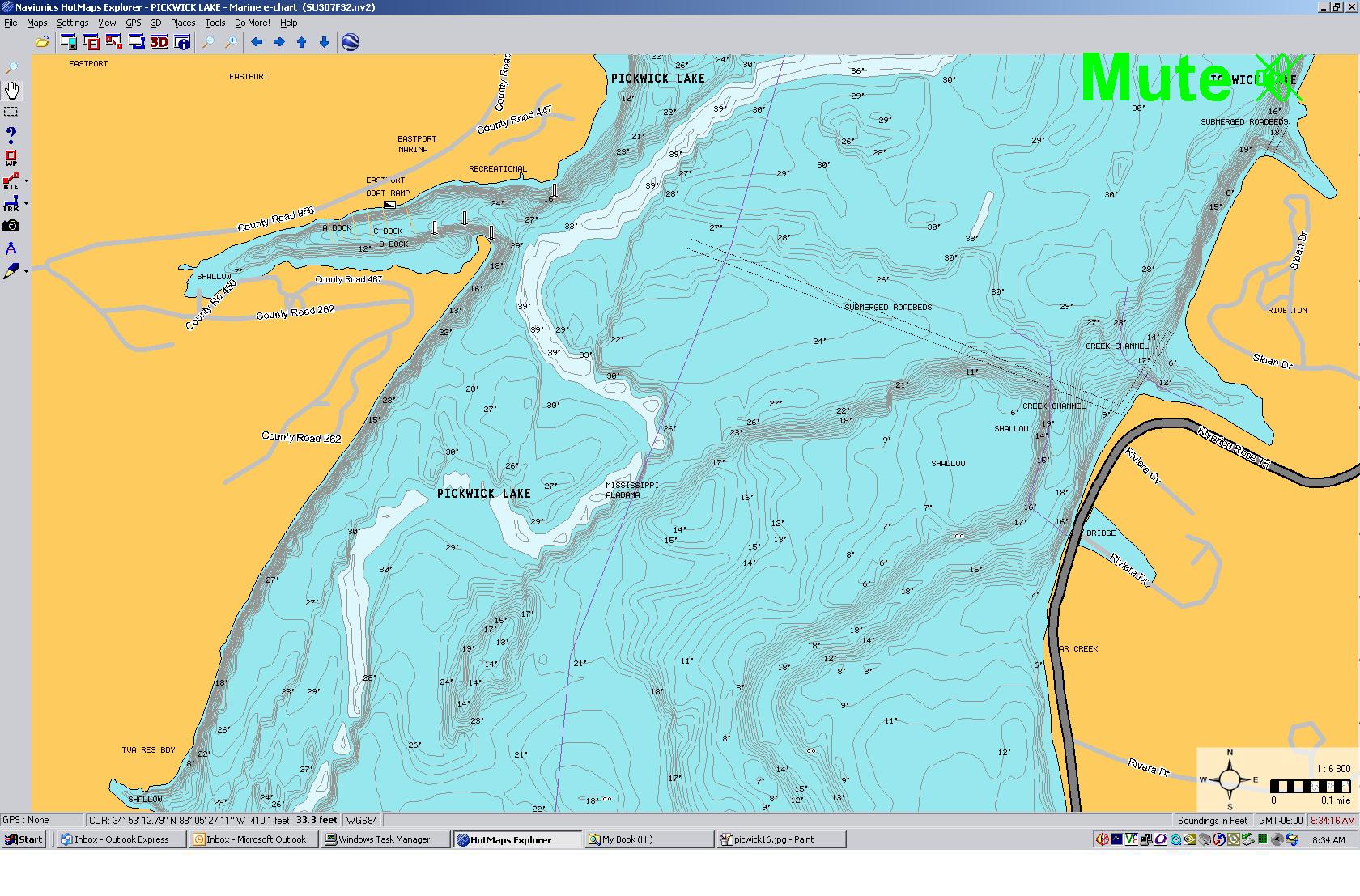Viewport: 1360px width, 896px height.
Task: Select the hand pan tool
Action: (x=12, y=90)
